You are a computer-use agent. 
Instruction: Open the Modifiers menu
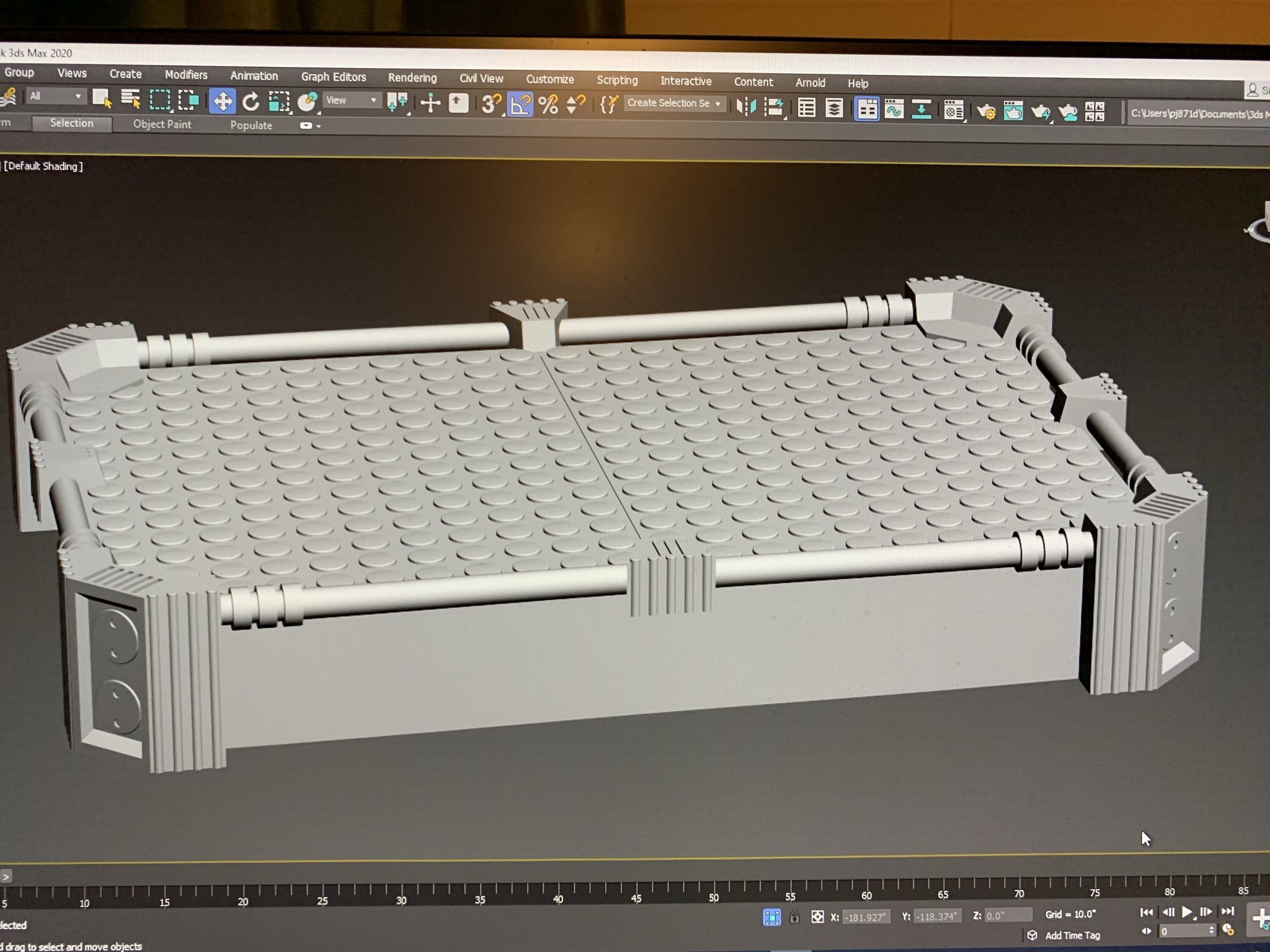click(186, 75)
